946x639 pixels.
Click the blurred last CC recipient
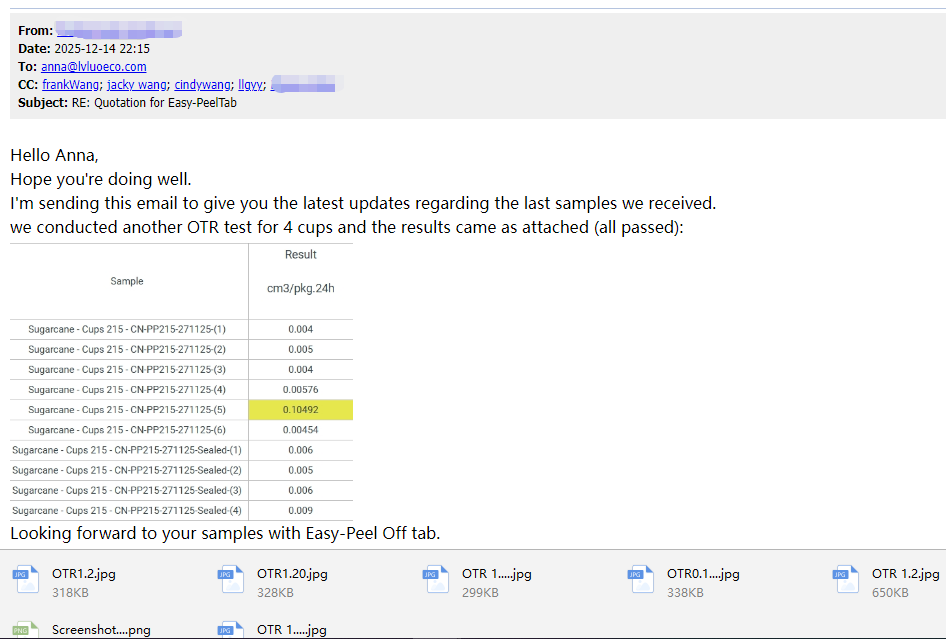[x=307, y=85]
